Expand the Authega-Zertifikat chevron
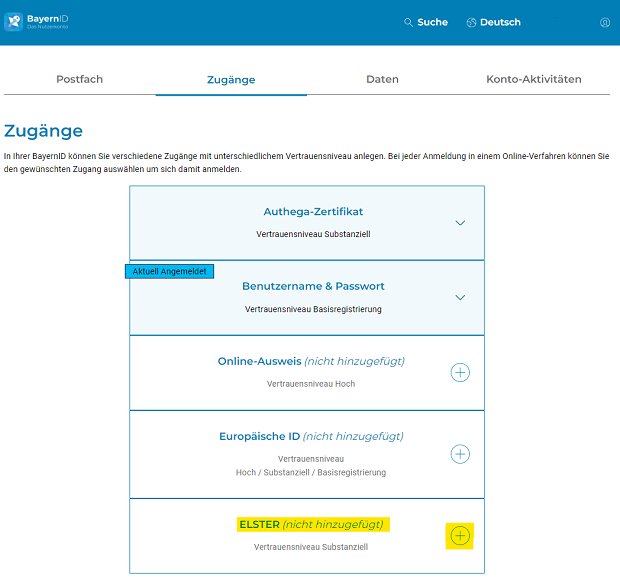This screenshot has height=580, width=620. click(460, 223)
